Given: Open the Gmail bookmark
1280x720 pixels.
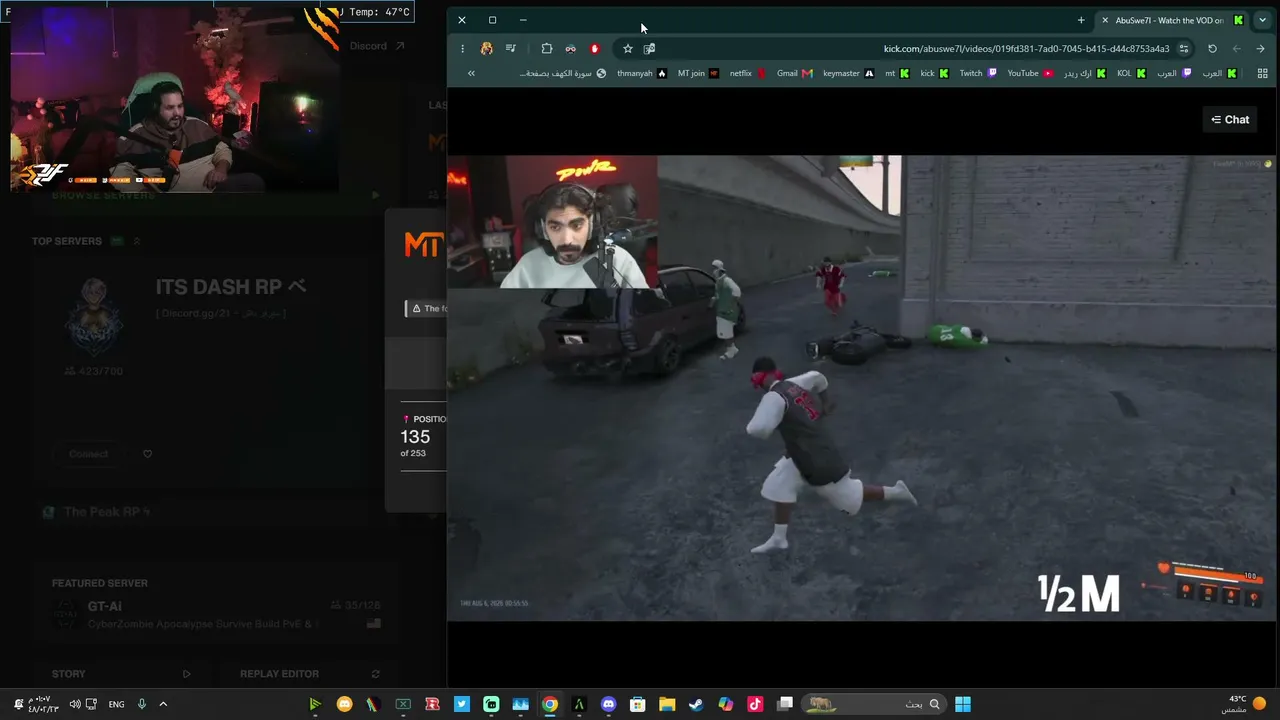Looking at the screenshot, I should (795, 73).
